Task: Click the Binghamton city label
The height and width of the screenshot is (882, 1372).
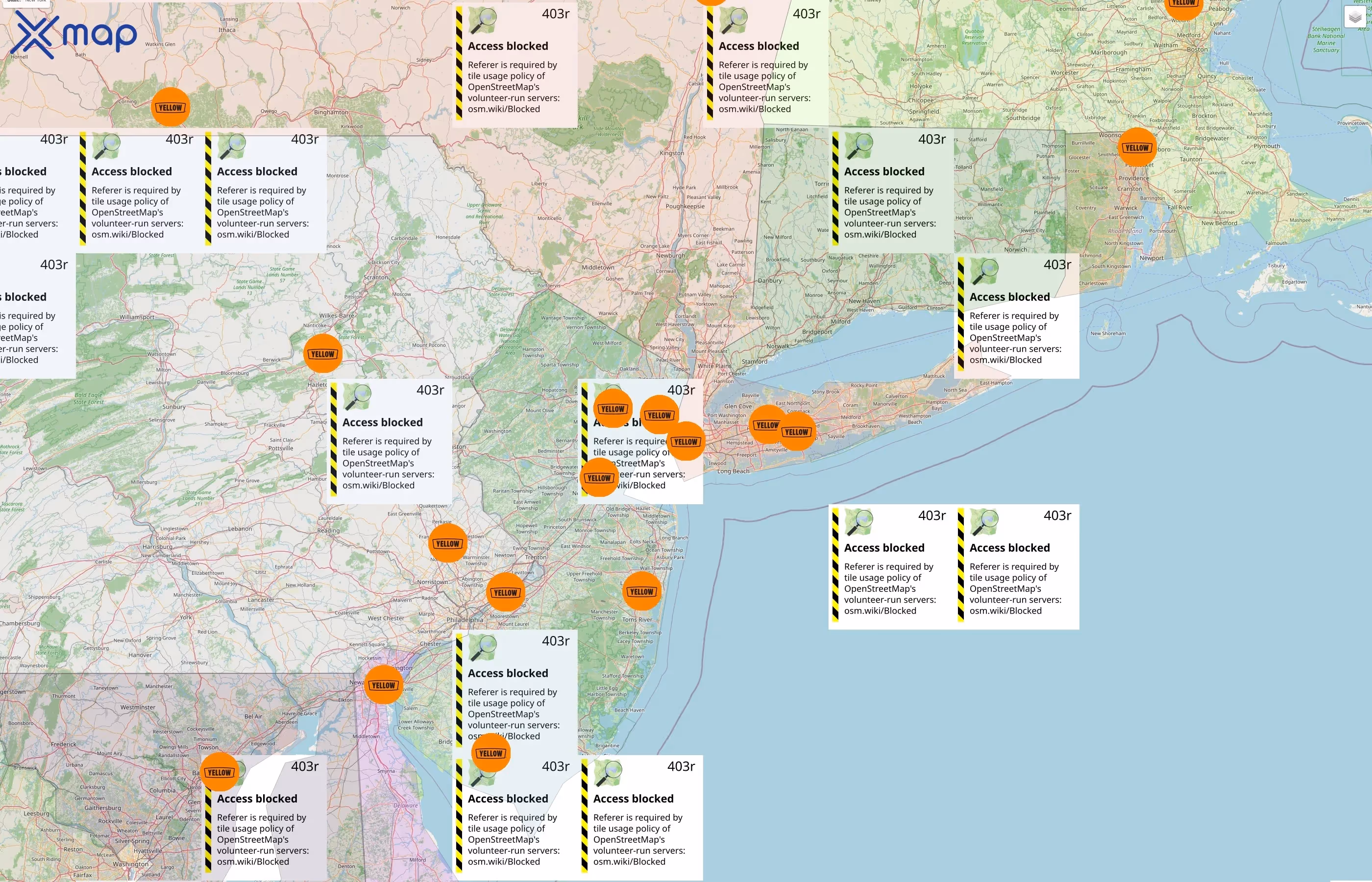Action: click(x=331, y=112)
